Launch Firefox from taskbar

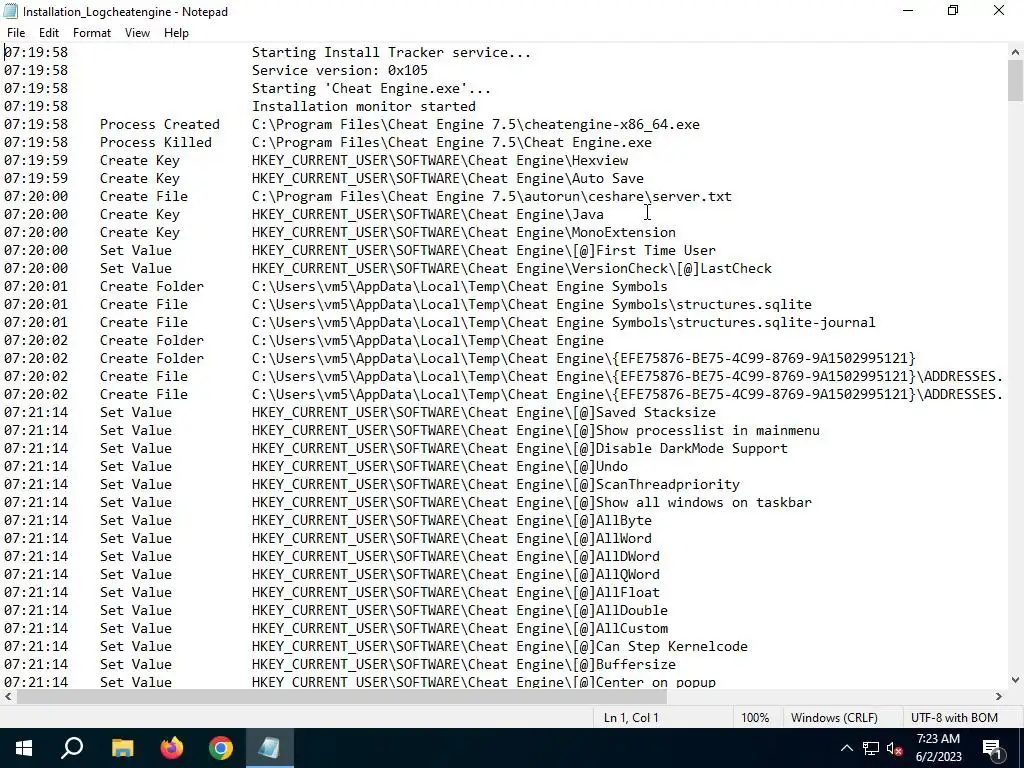pos(172,748)
